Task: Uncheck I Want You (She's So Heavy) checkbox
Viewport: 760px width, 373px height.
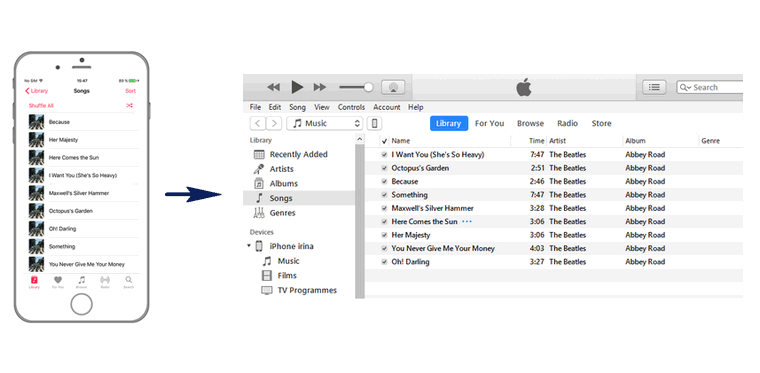Action: coord(384,155)
